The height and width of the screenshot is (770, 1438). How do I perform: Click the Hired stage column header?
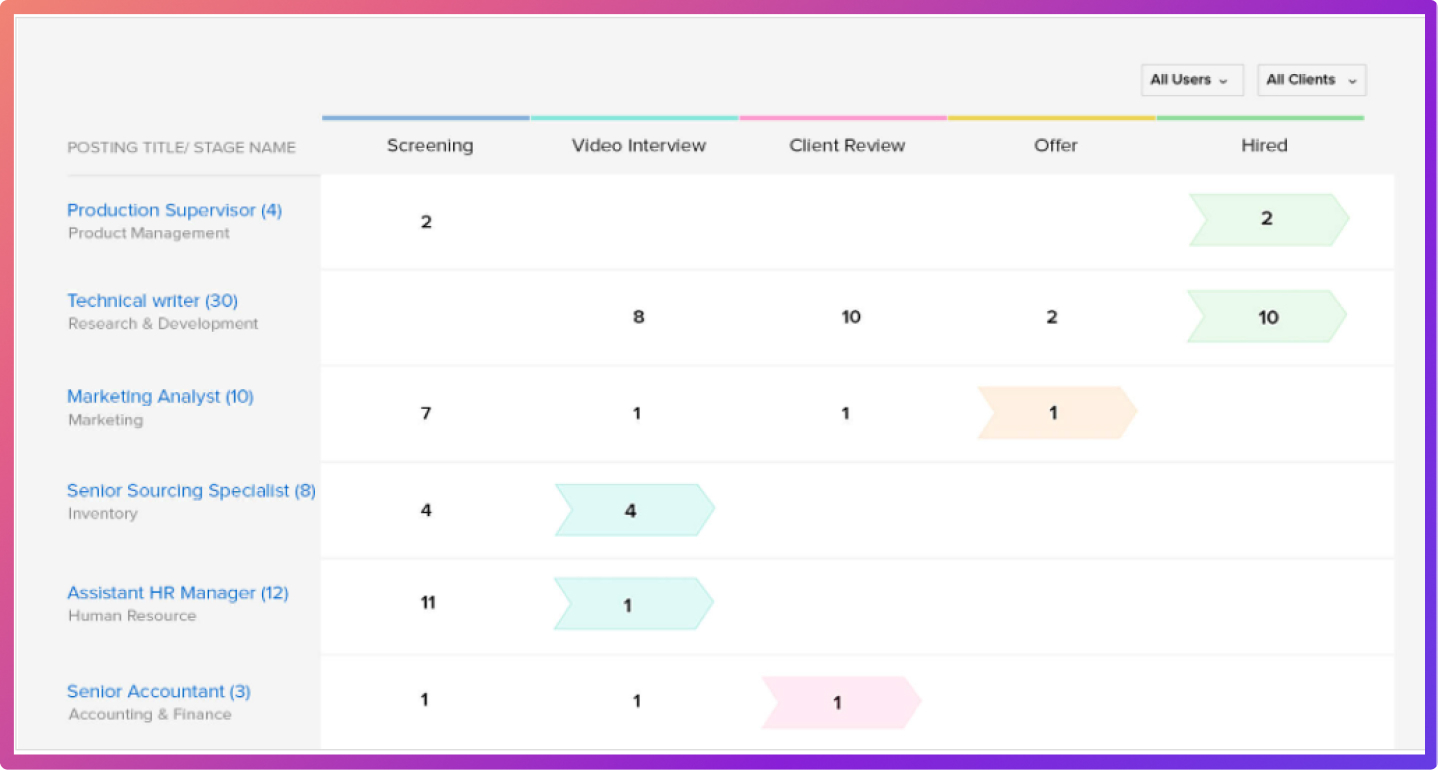(1264, 145)
